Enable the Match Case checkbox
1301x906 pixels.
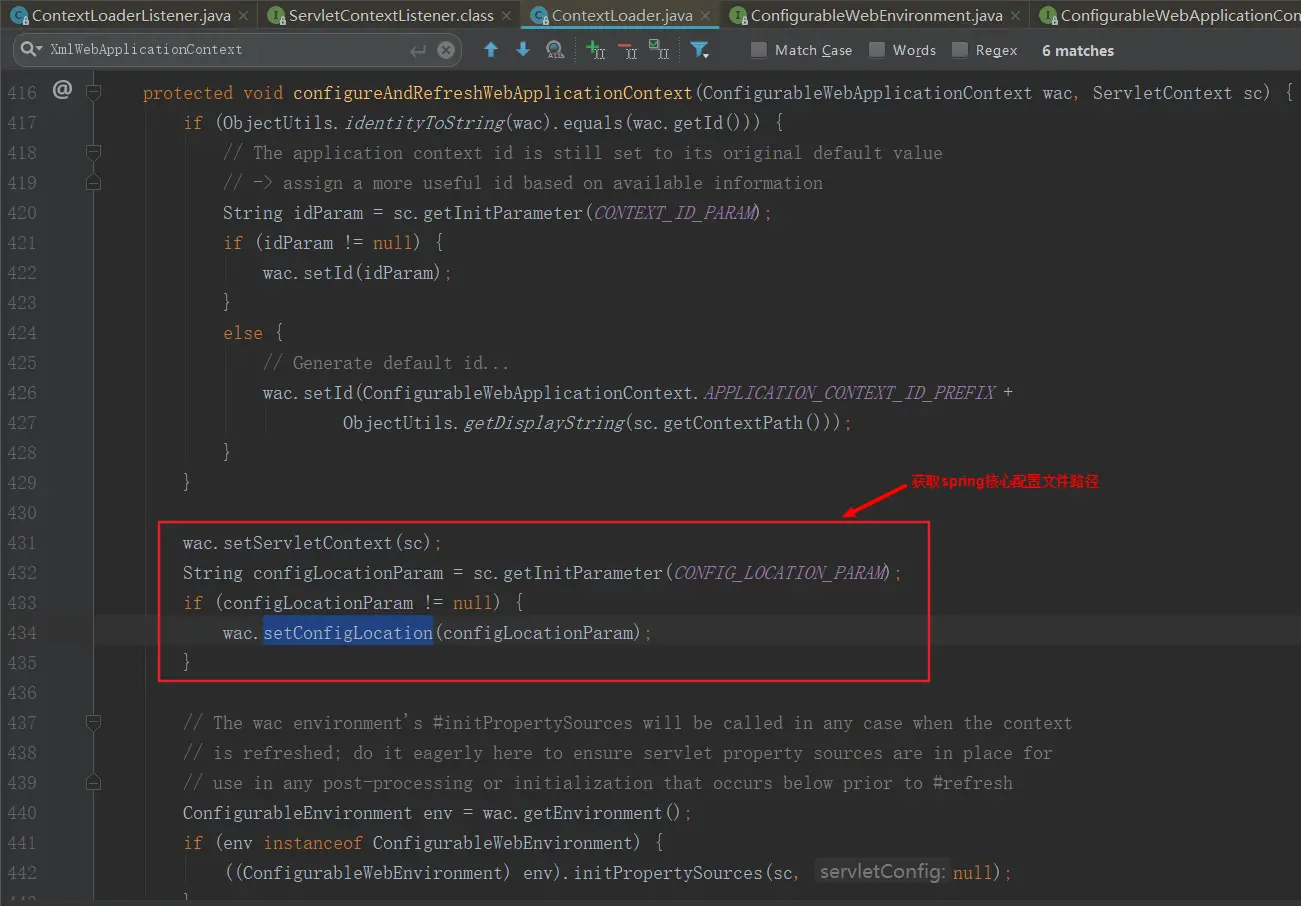point(759,50)
